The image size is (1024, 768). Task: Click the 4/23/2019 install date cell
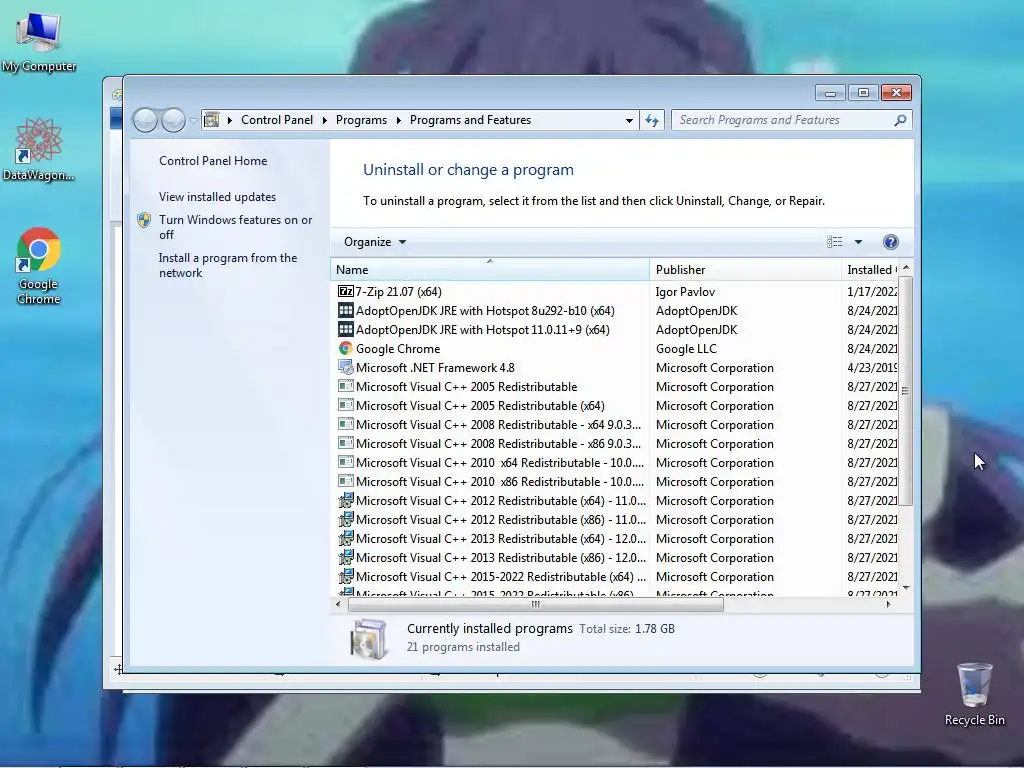[872, 368]
